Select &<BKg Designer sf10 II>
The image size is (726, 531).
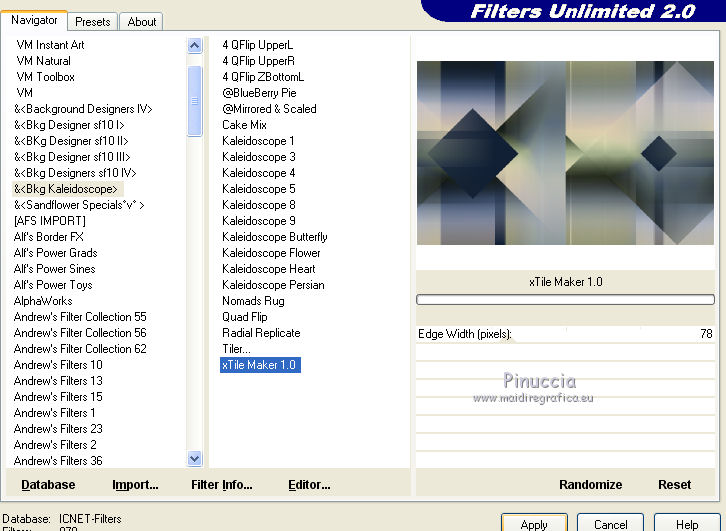pyautogui.click(x=71, y=141)
